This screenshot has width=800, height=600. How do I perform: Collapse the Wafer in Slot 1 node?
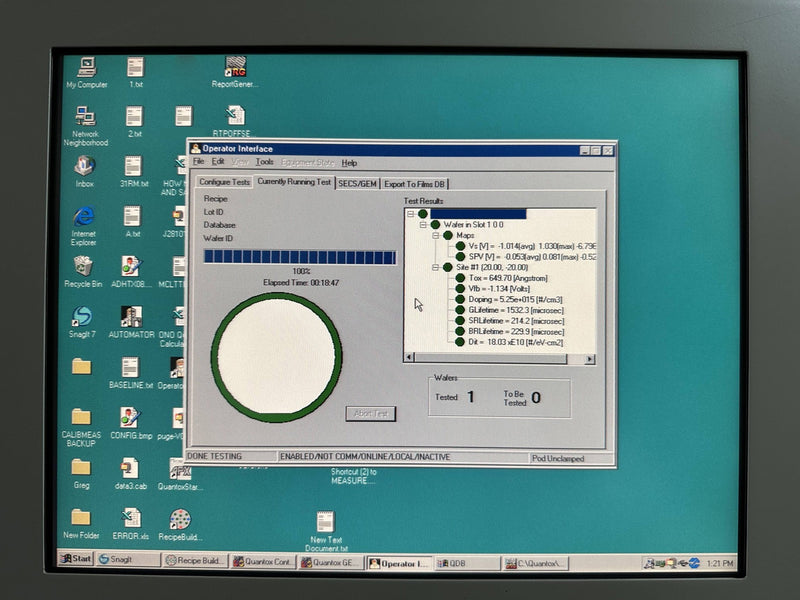point(423,224)
